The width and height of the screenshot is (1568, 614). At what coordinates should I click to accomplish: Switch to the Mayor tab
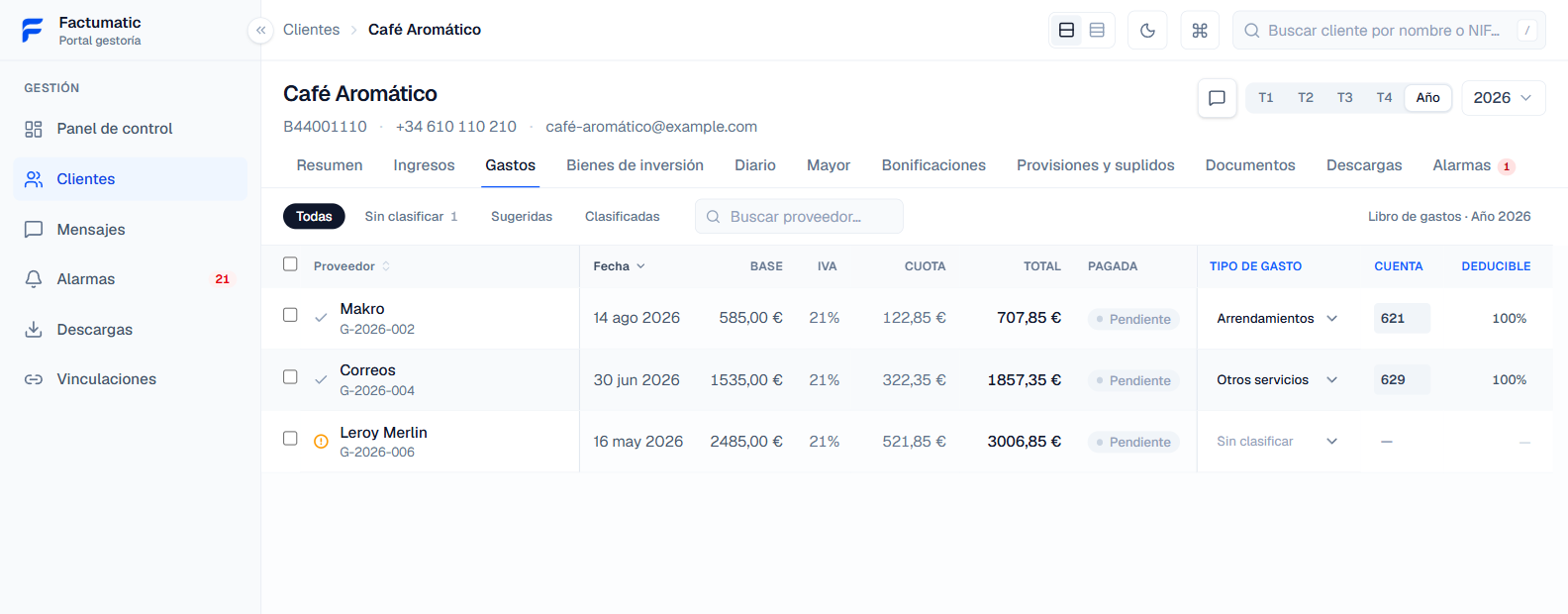click(x=829, y=165)
